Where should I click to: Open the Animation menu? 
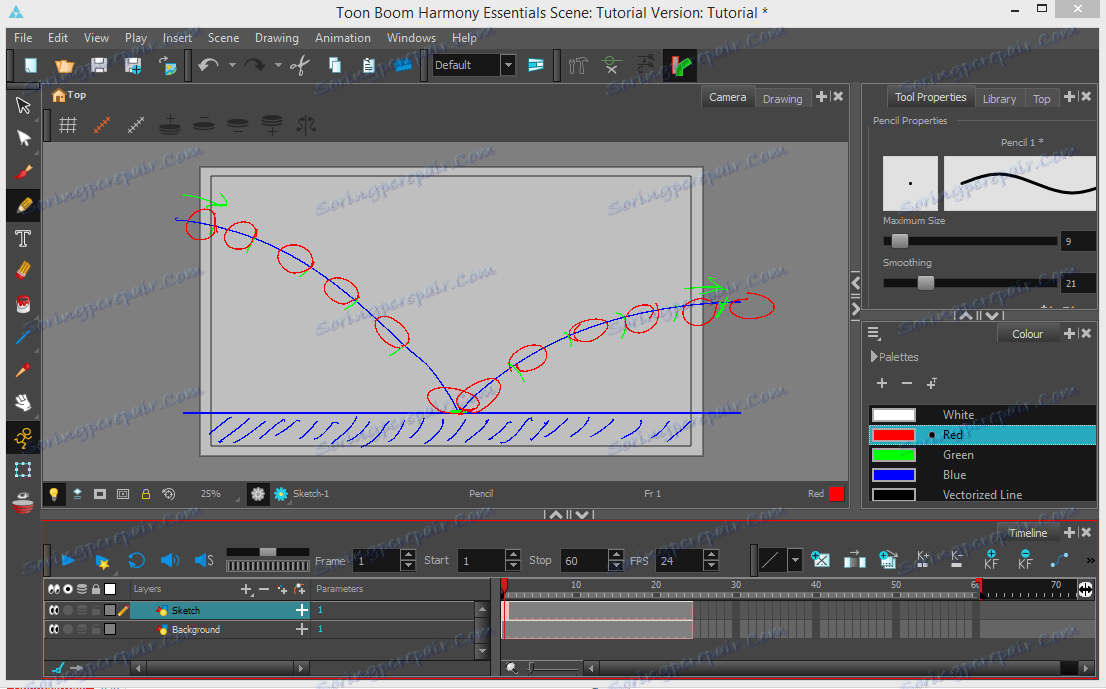[x=342, y=38]
